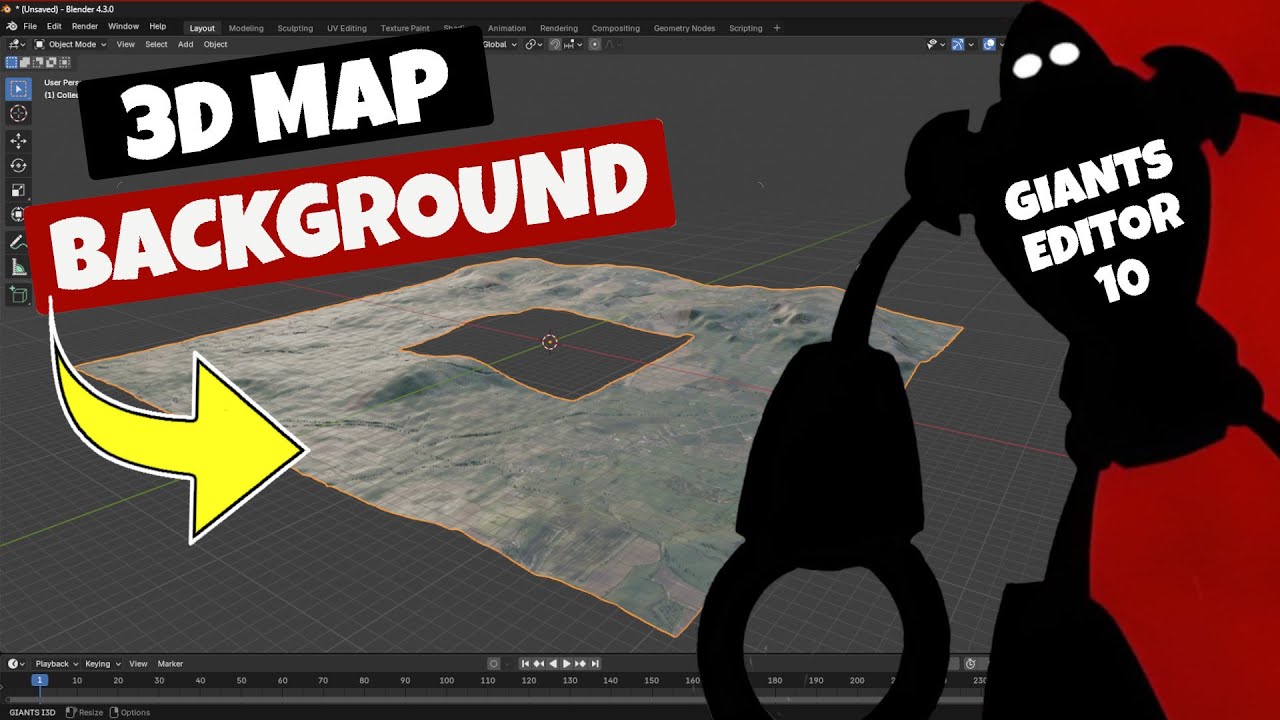The image size is (1280, 720).
Task: Switch to the Modeling workspace tab
Action: 246,28
